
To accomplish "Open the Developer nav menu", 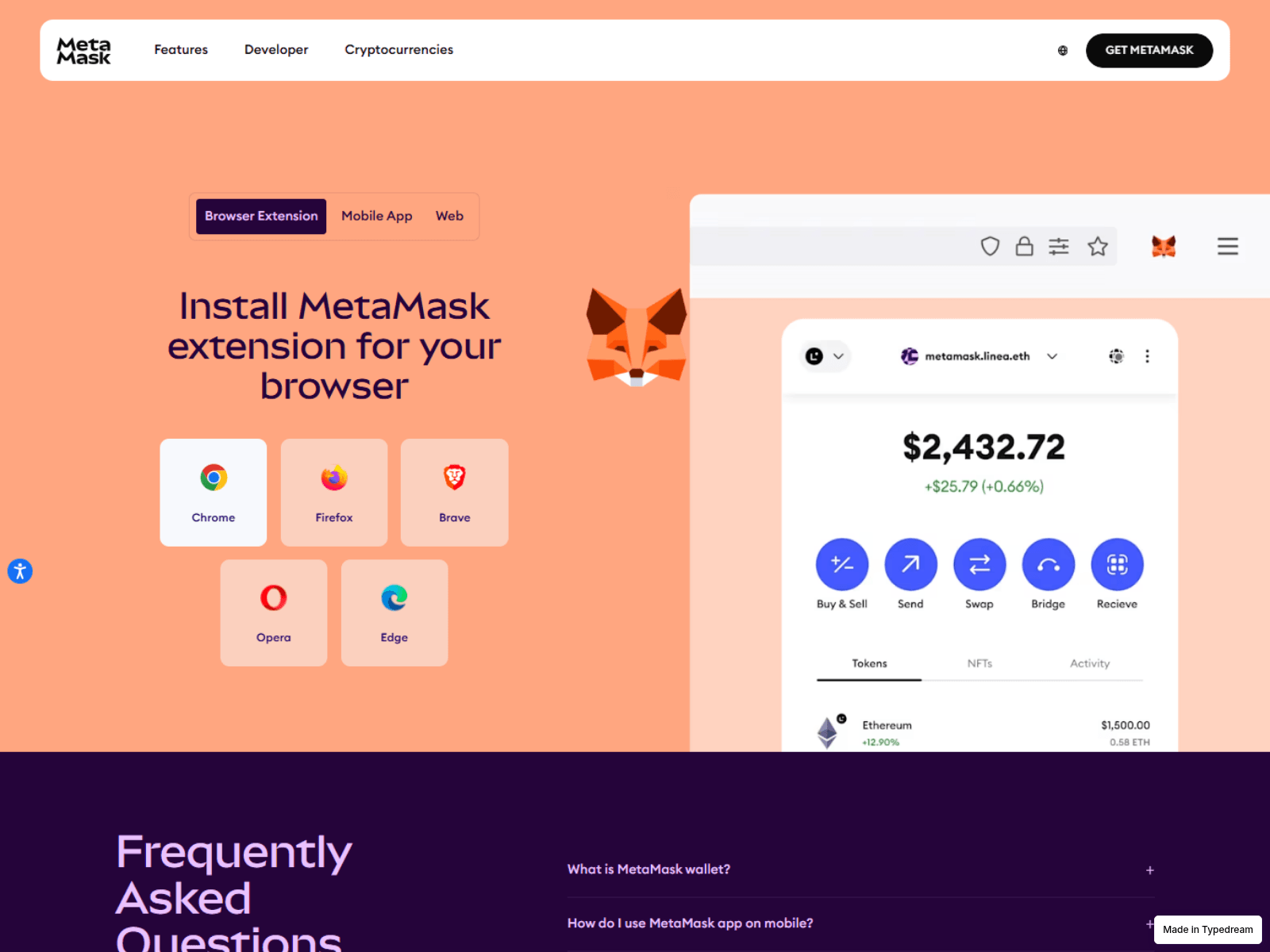I will tap(276, 50).
